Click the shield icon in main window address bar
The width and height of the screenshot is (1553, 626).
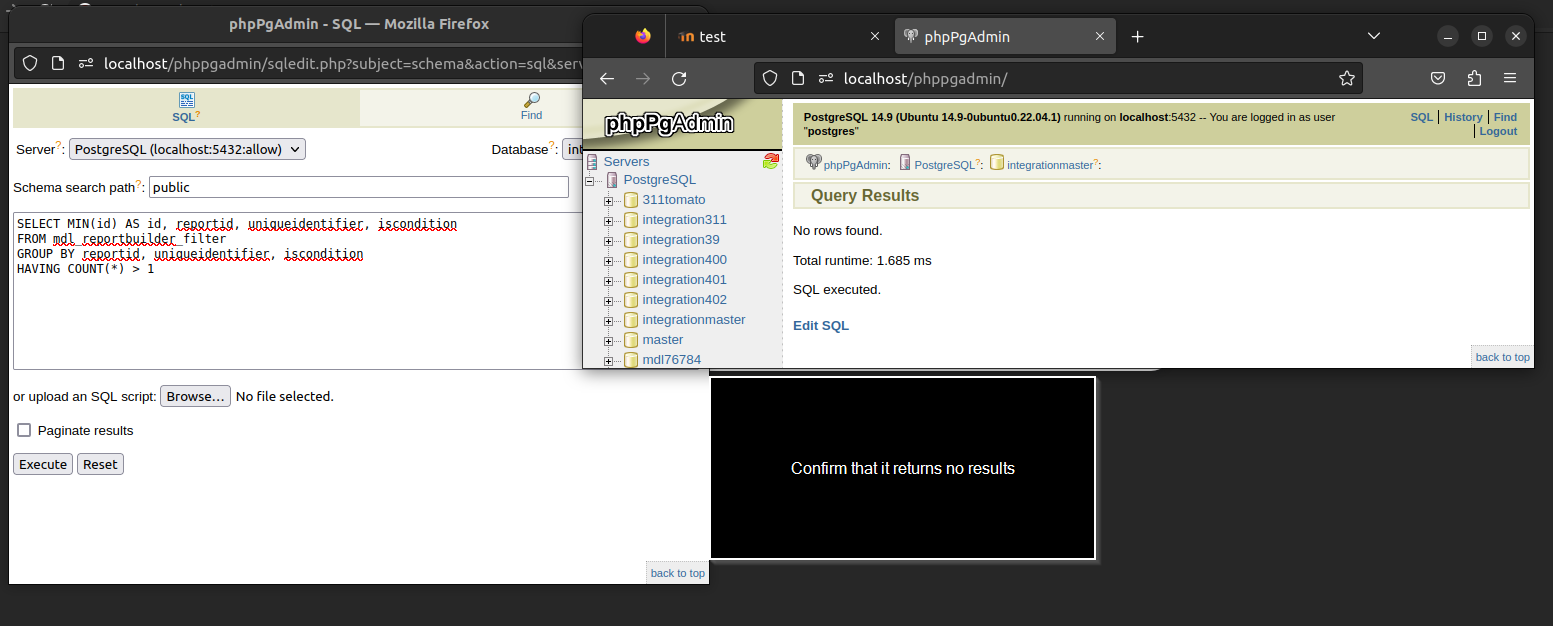(x=769, y=78)
